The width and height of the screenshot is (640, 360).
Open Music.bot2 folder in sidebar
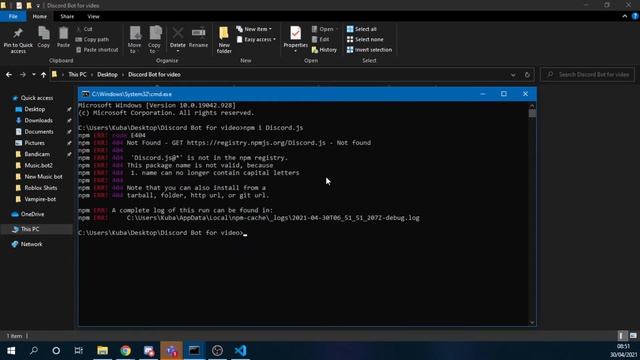[38, 166]
